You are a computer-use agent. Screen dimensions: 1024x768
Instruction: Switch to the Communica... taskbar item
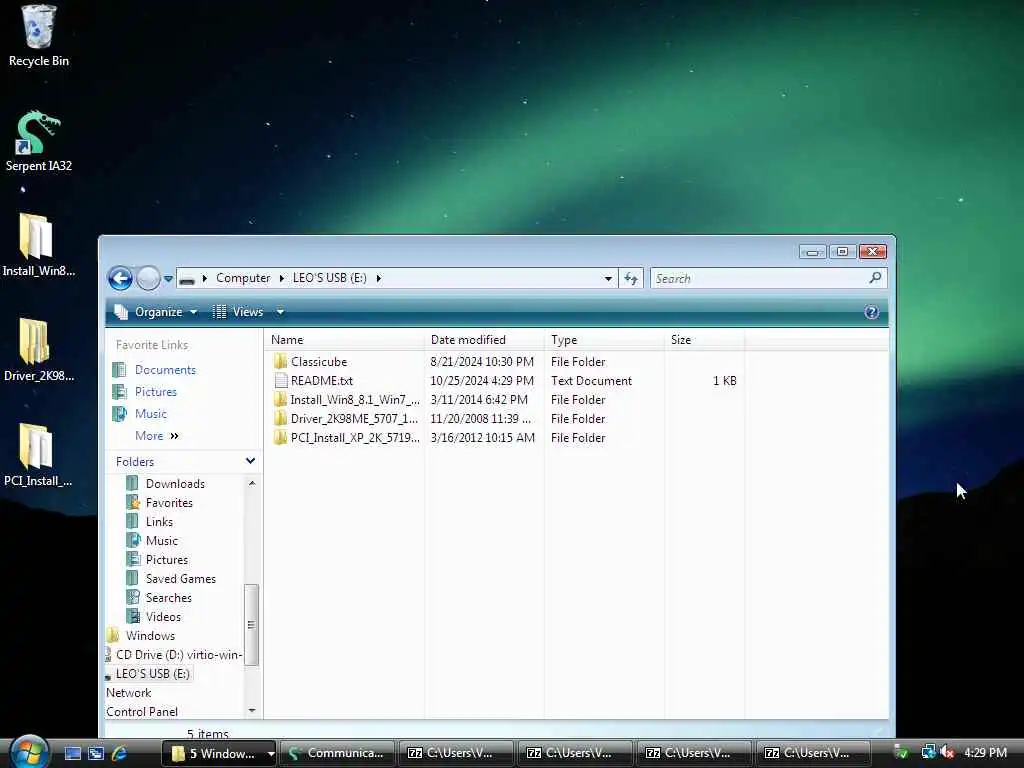[x=337, y=753]
